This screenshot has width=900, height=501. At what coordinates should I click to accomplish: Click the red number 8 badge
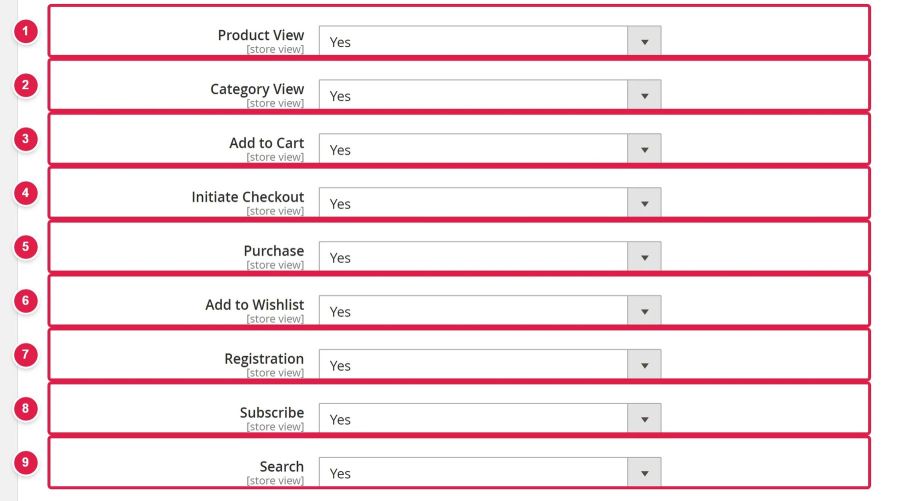[x=26, y=409]
